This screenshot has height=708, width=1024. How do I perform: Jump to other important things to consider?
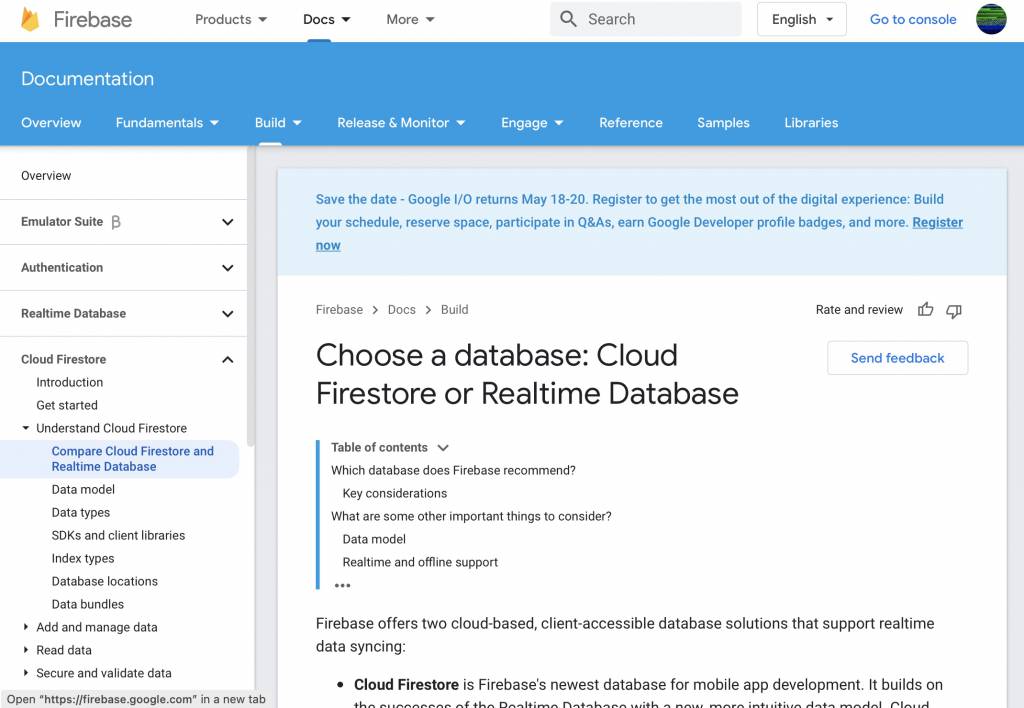pos(472,516)
